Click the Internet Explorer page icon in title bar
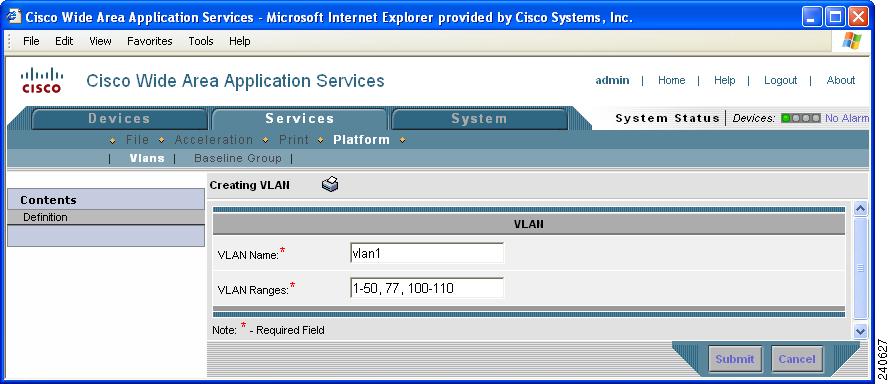Screen dimensions: 890x384 14,16
